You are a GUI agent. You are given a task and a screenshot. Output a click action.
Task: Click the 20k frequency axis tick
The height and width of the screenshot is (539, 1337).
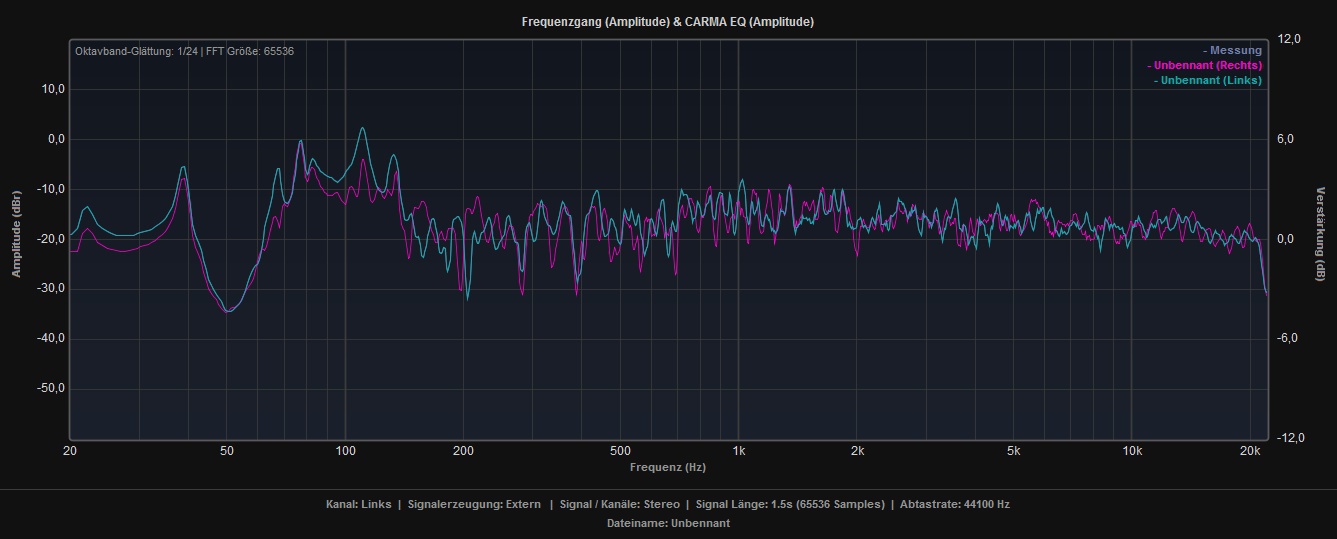coord(1250,451)
